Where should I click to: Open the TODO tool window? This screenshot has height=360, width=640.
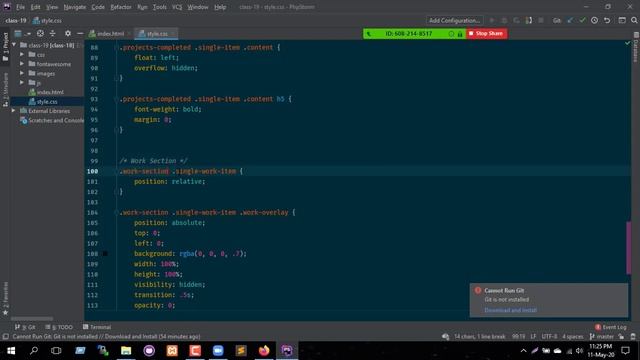pos(59,327)
